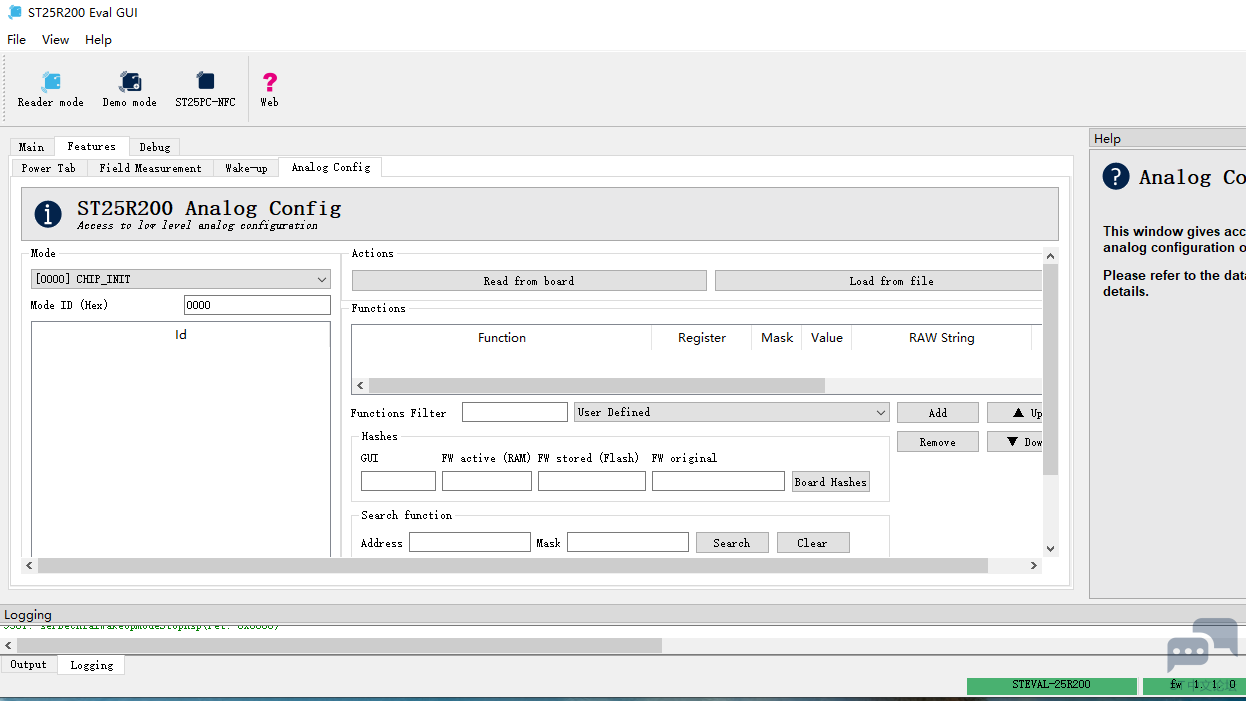This screenshot has height=701, width=1246.
Task: Select the Logging tab at bottom
Action: pyautogui.click(x=92, y=665)
